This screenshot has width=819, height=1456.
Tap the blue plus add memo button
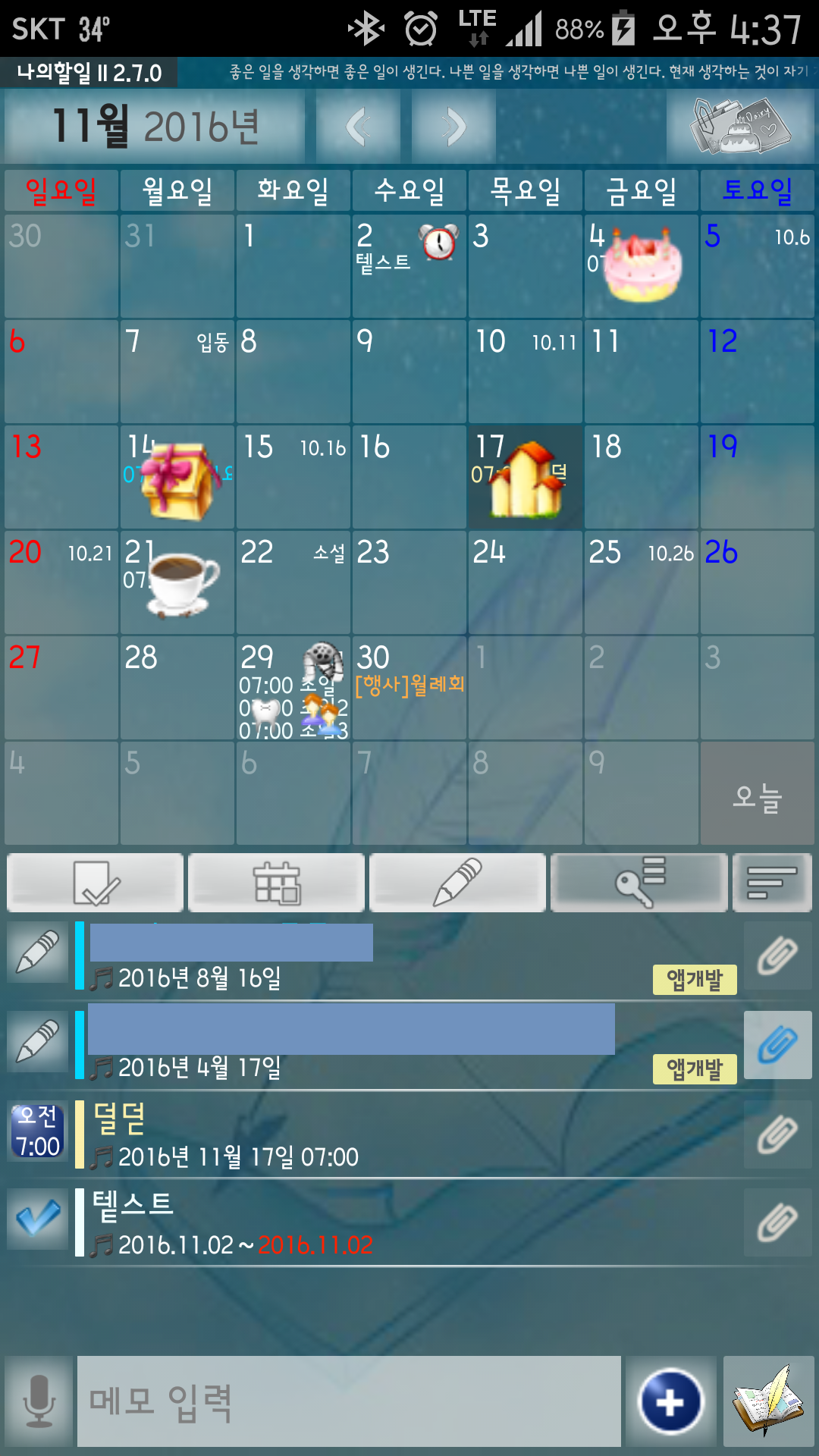670,1401
